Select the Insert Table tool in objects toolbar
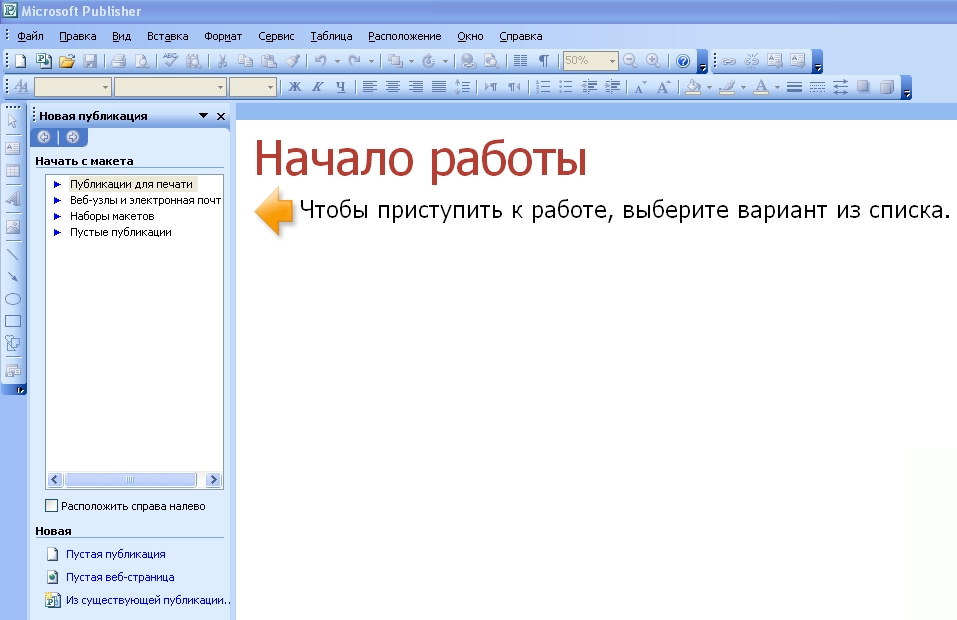957x620 pixels. pyautogui.click(x=12, y=171)
